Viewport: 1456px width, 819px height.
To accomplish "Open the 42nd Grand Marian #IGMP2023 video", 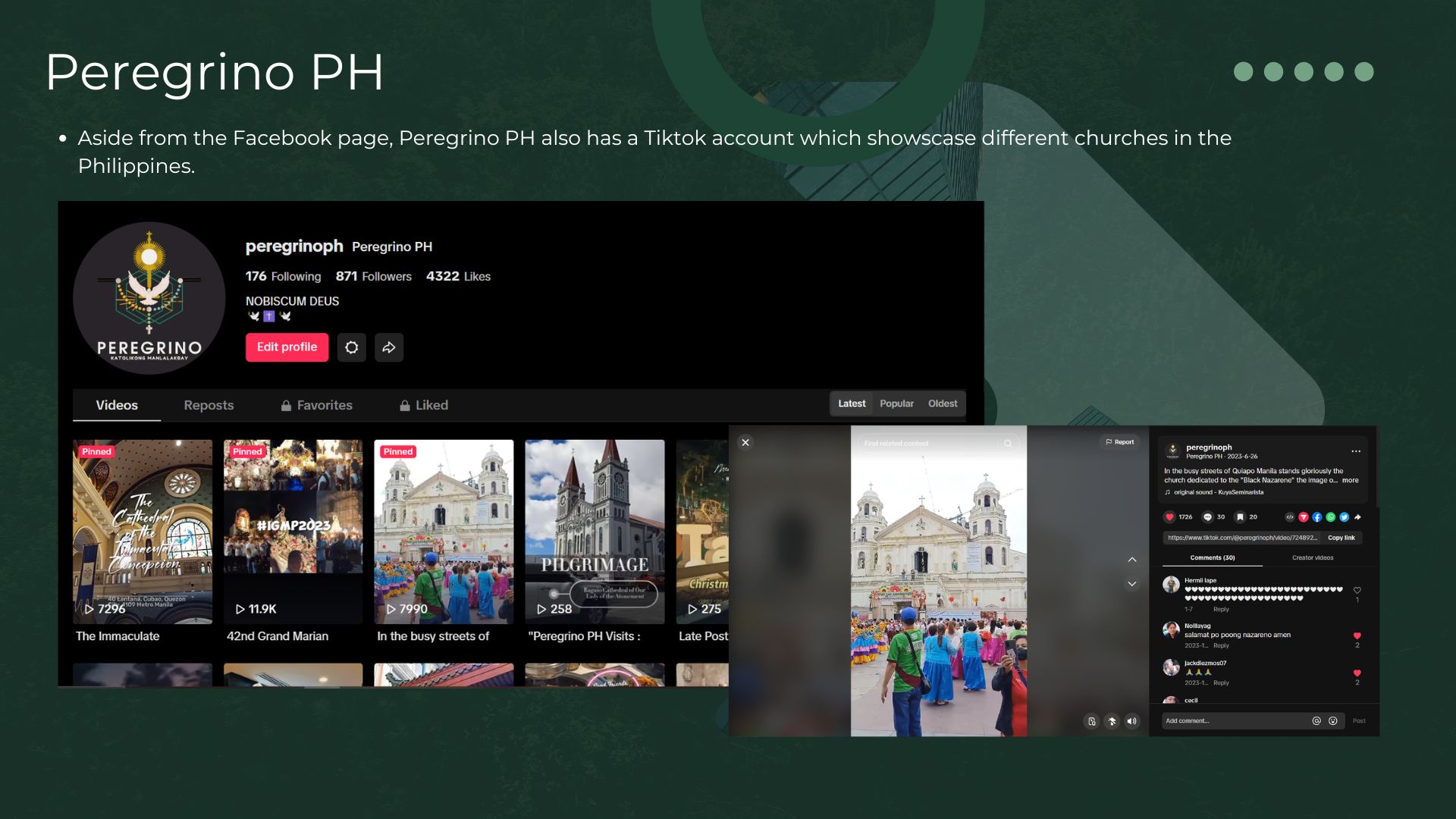I will coord(293,532).
